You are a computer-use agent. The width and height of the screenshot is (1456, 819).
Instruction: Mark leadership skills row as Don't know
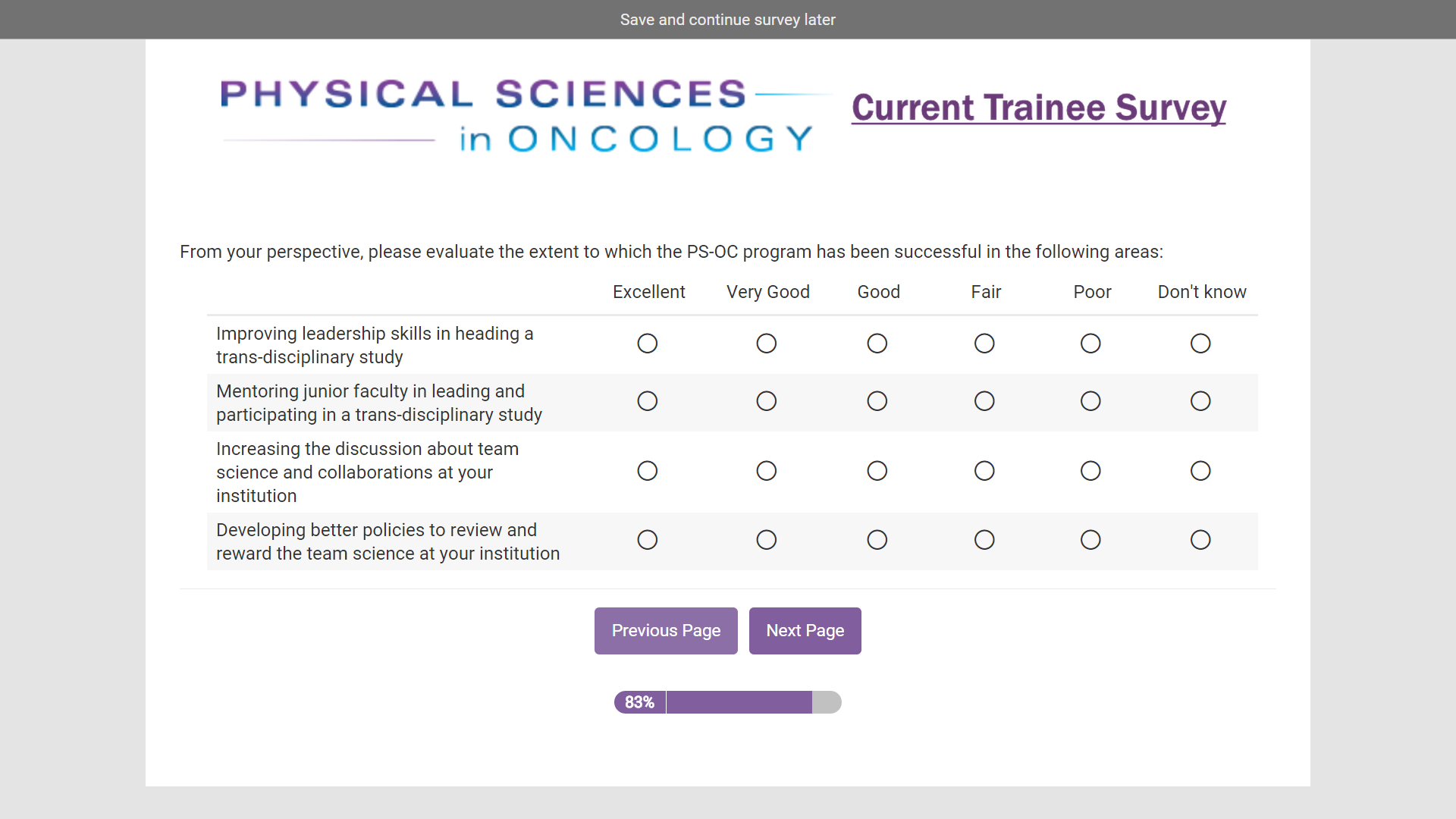(x=1200, y=344)
